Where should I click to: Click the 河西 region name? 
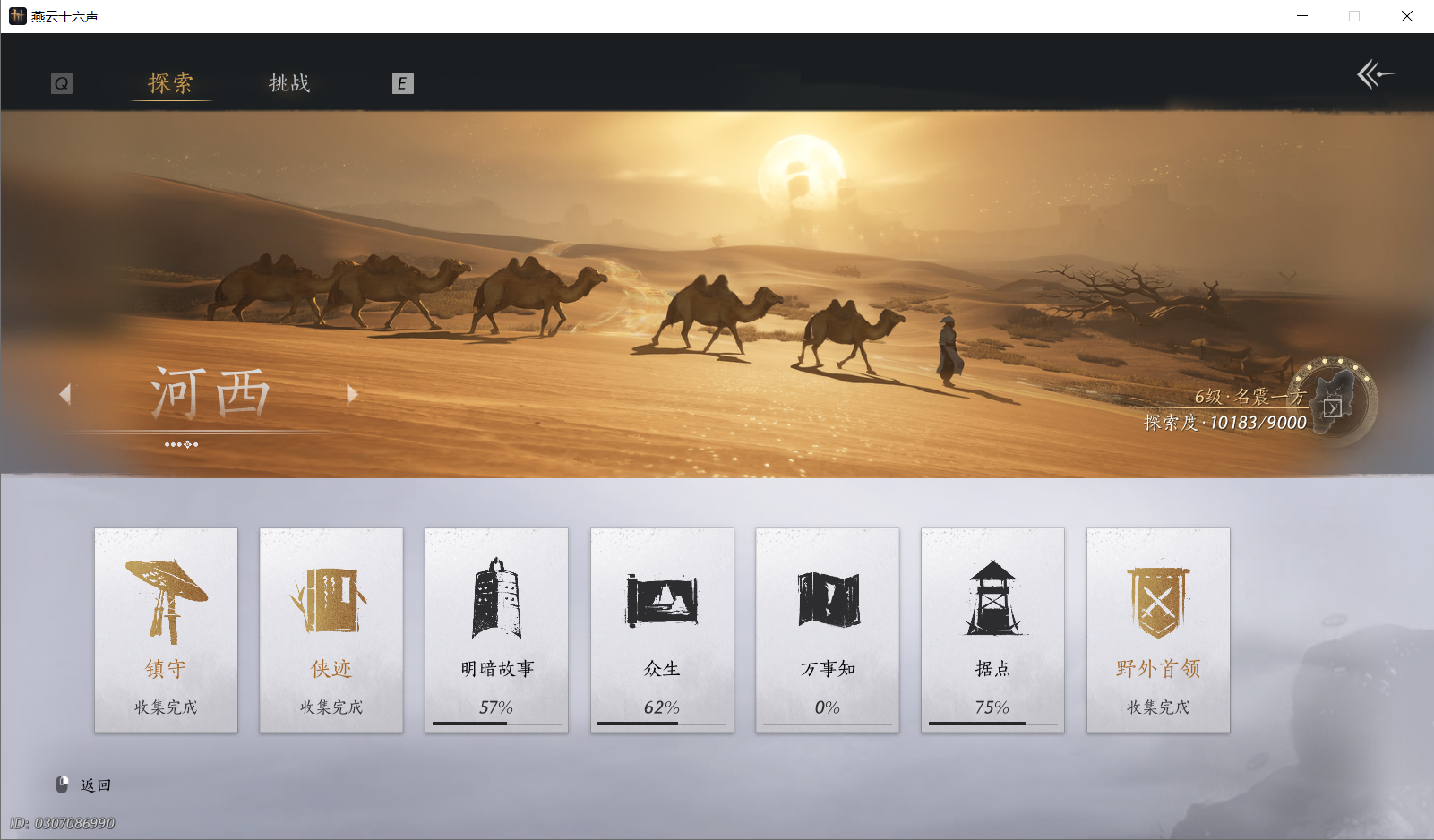point(210,392)
